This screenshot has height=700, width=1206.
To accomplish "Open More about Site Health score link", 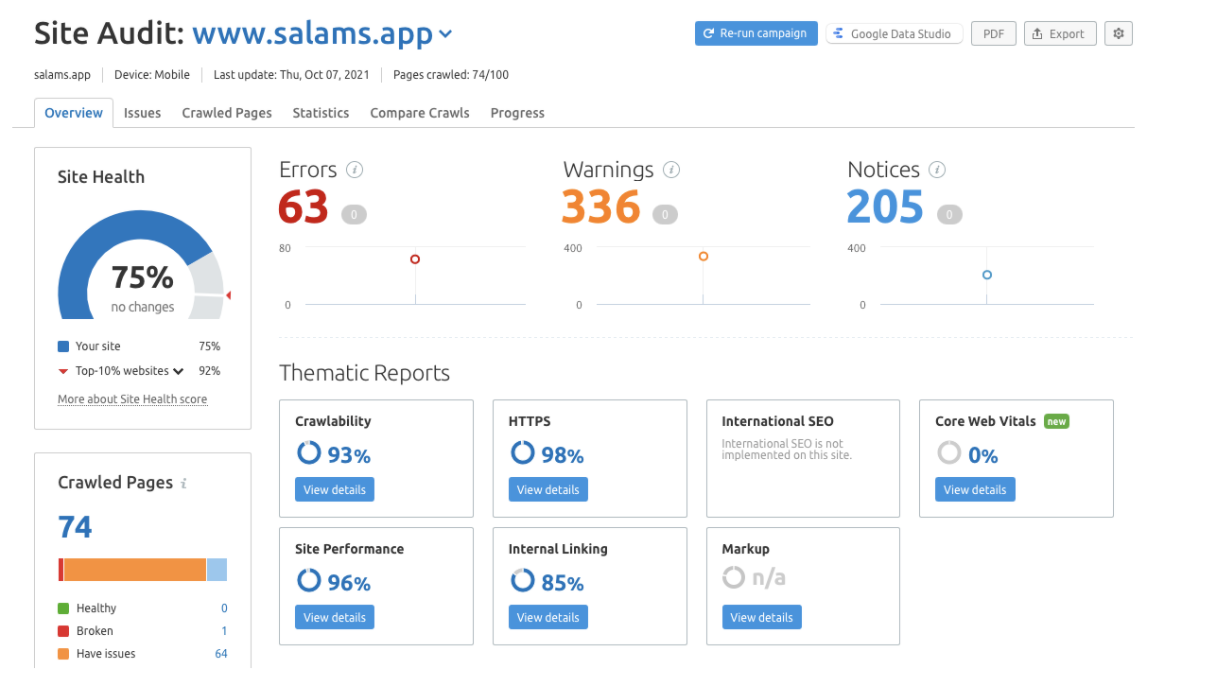I will 132,398.
